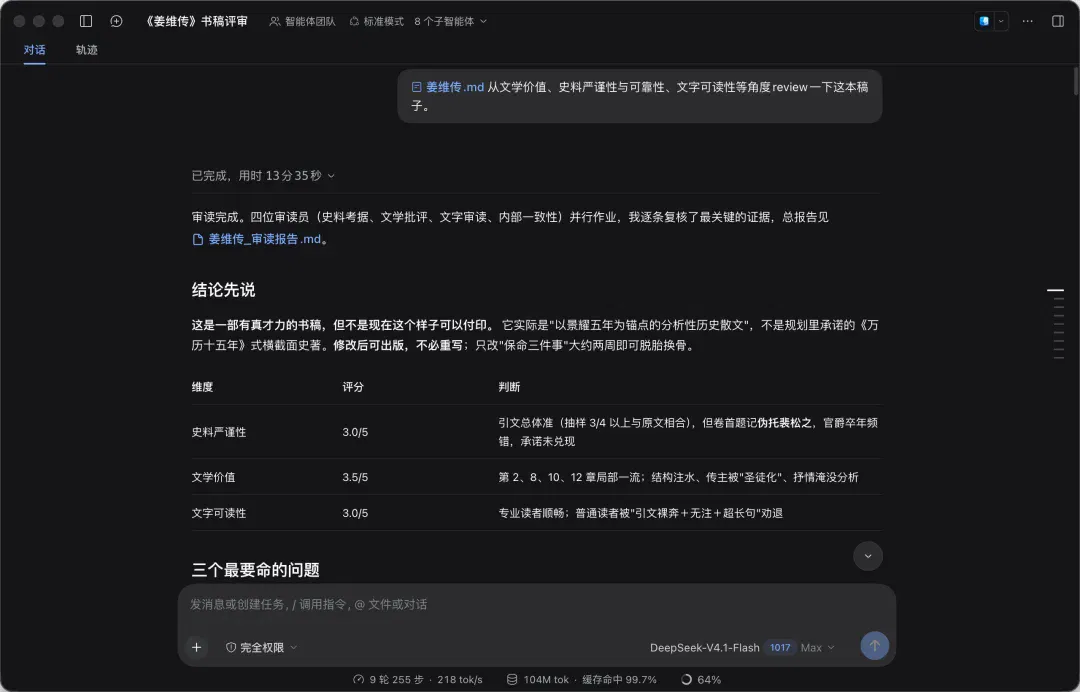Viewport: 1080px width, 692px height.
Task: Expand the 8 个子智能体 dropdown
Action: coord(450,21)
